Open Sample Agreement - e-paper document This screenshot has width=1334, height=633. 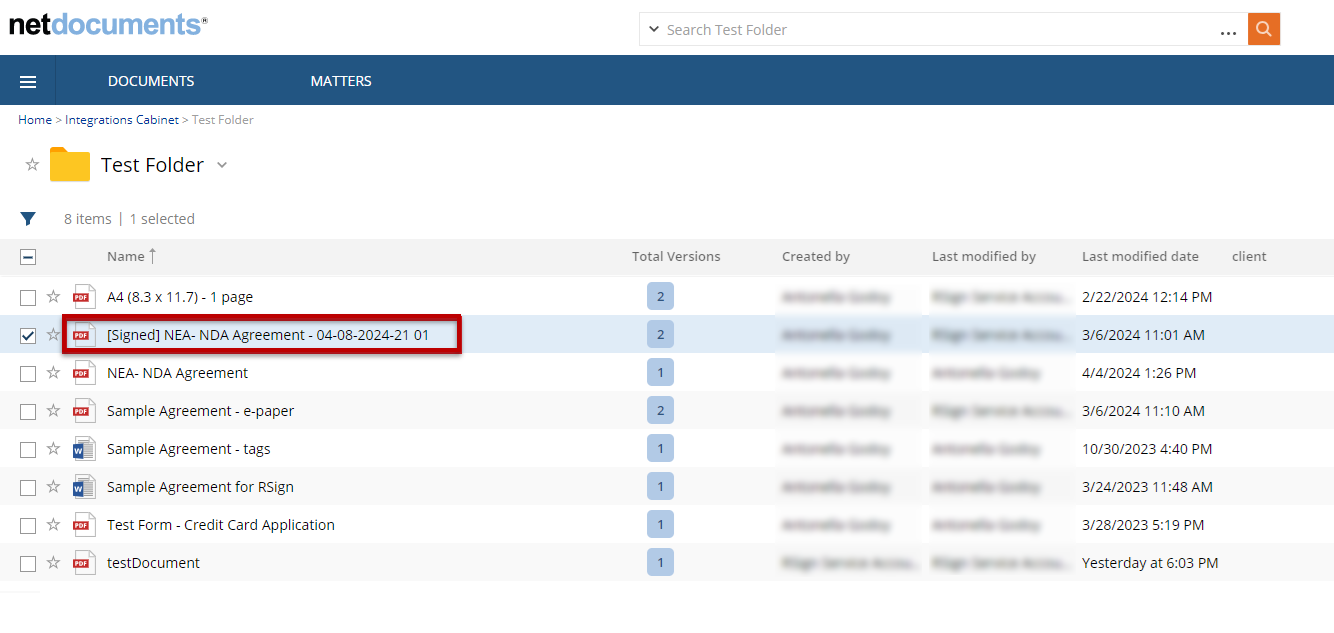tap(200, 411)
